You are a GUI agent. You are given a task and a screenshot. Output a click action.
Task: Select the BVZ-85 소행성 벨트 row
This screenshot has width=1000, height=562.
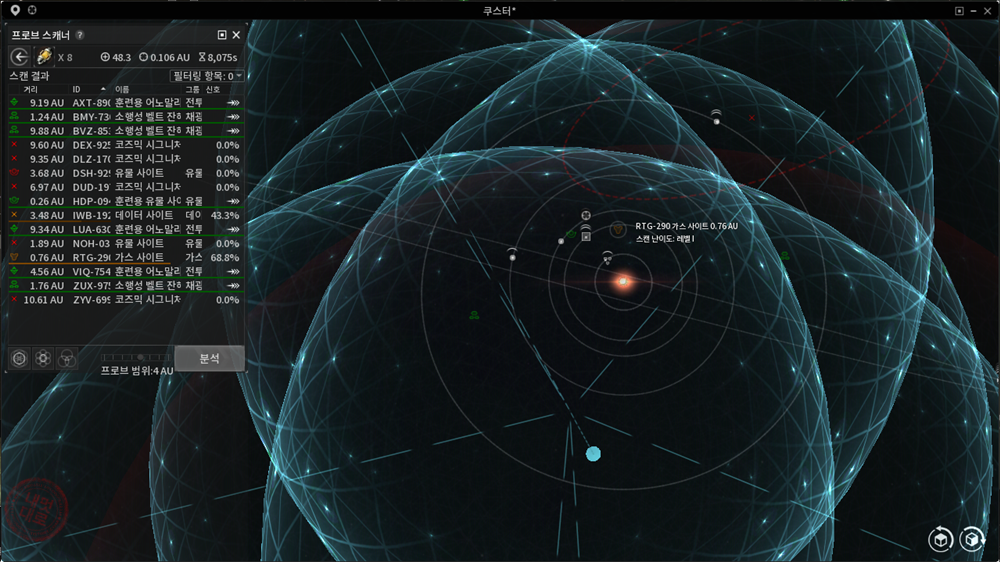coord(126,131)
